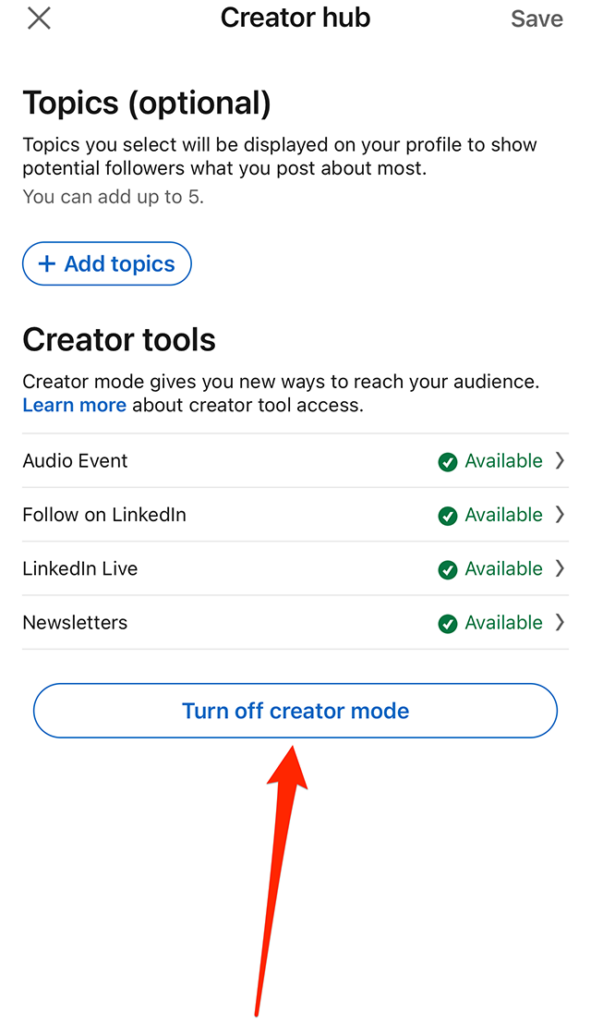Screen dimensions: 591x1024
Task: Click the green checkmark beside Newsletters
Action: pyautogui.click(x=449, y=622)
